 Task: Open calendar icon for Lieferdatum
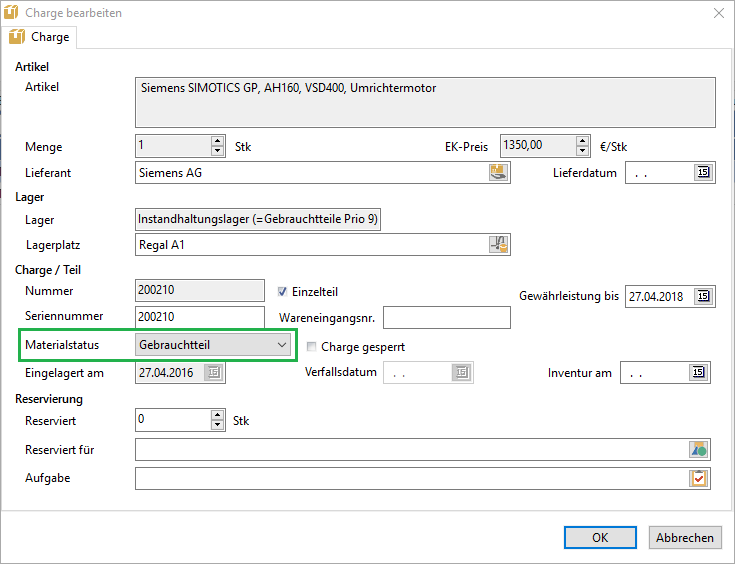[703, 173]
